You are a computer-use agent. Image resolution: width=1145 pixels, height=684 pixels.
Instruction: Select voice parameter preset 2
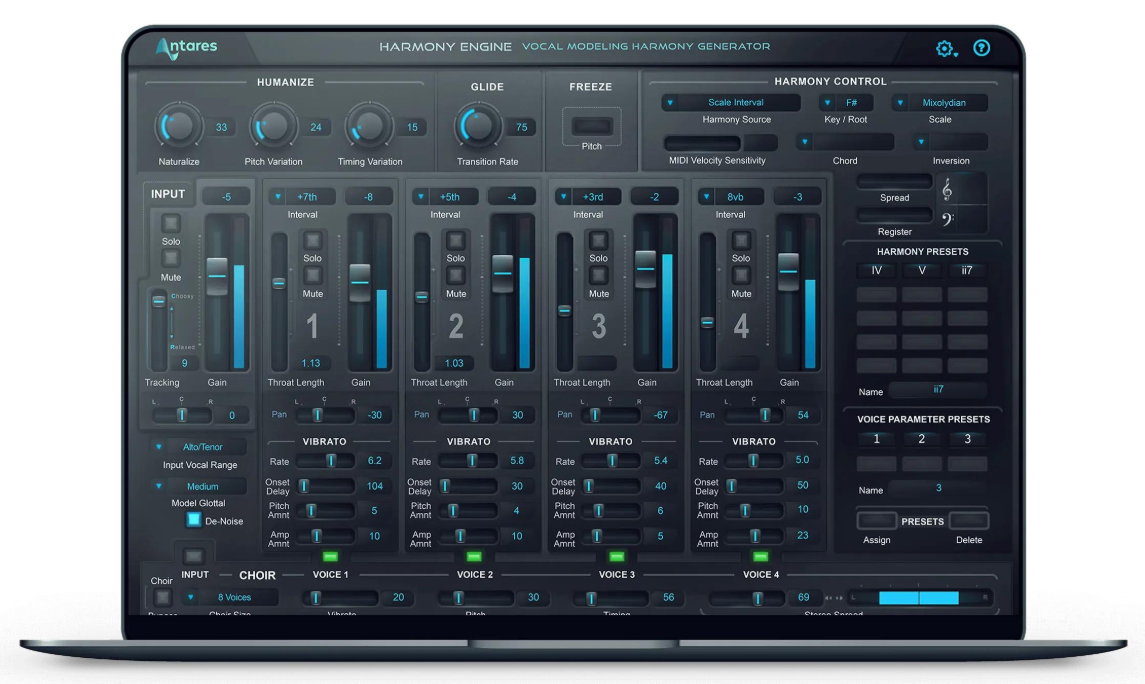(x=922, y=438)
